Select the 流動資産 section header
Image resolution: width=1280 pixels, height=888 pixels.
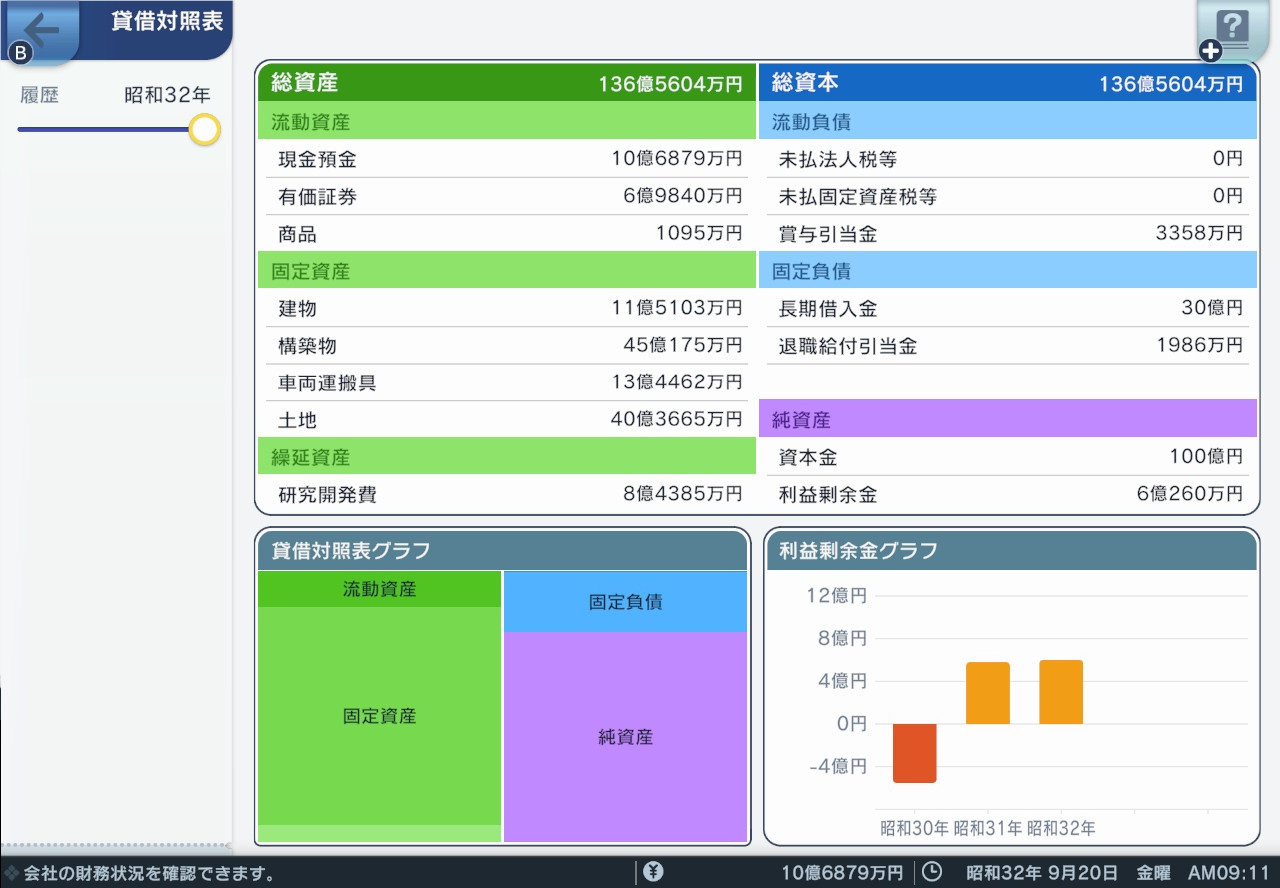pyautogui.click(x=507, y=121)
